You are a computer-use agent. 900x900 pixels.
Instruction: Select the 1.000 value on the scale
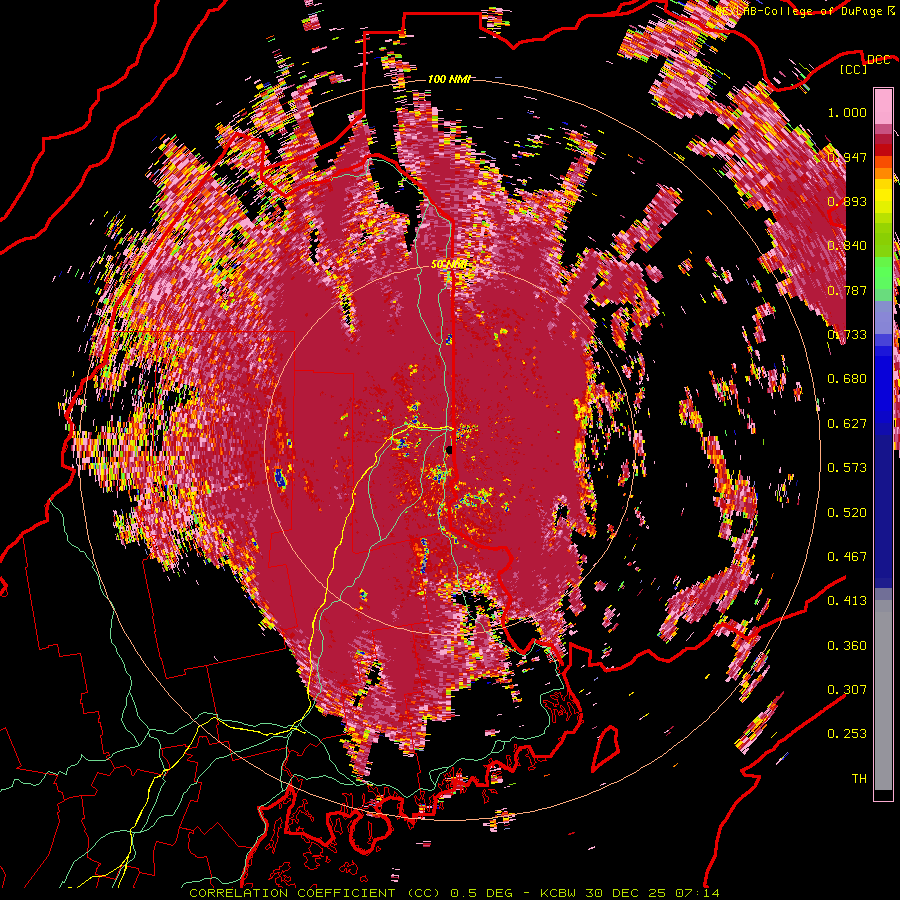(x=847, y=112)
